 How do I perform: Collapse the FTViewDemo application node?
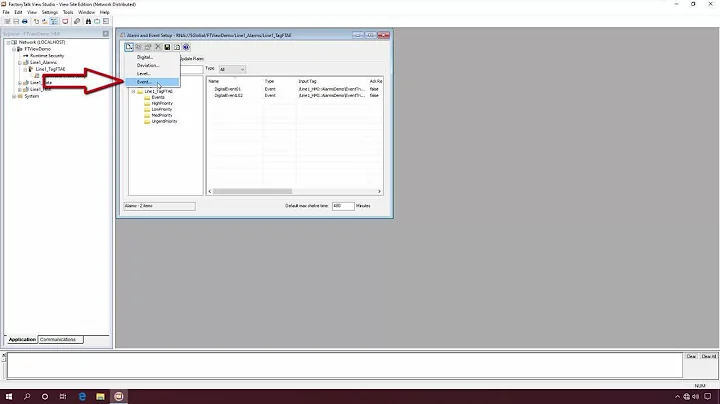click(x=14, y=49)
